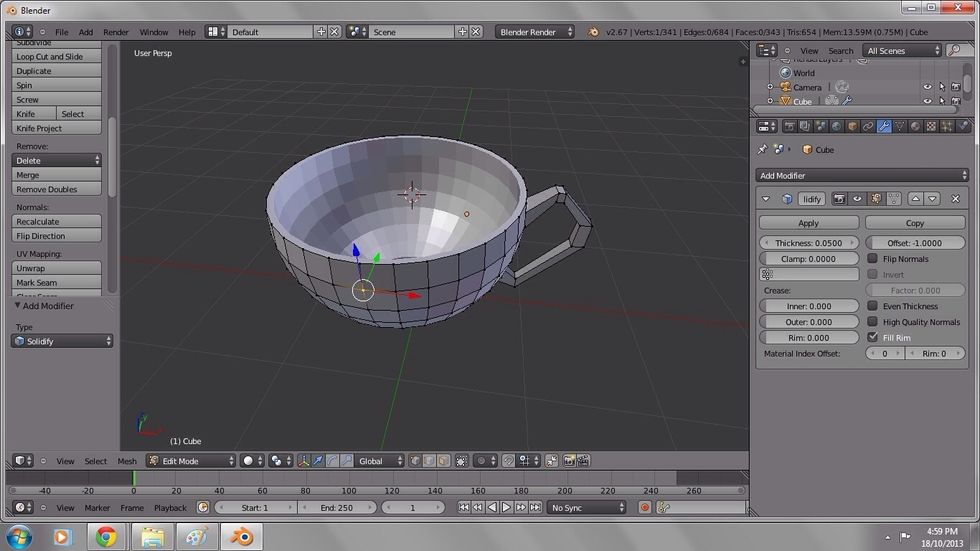Adjust the Thickness 0.0500 slider field
The width and height of the screenshot is (980, 551).
click(x=809, y=243)
